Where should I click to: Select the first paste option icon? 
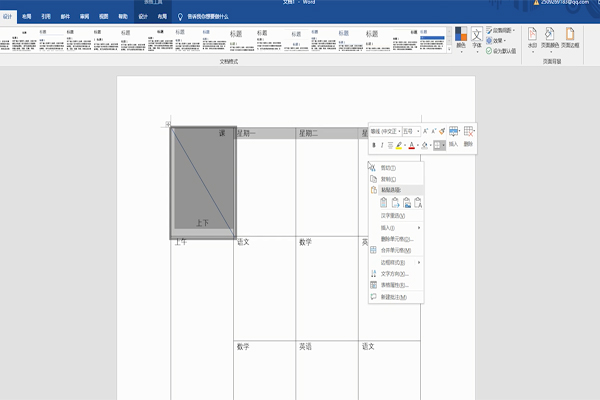383,203
